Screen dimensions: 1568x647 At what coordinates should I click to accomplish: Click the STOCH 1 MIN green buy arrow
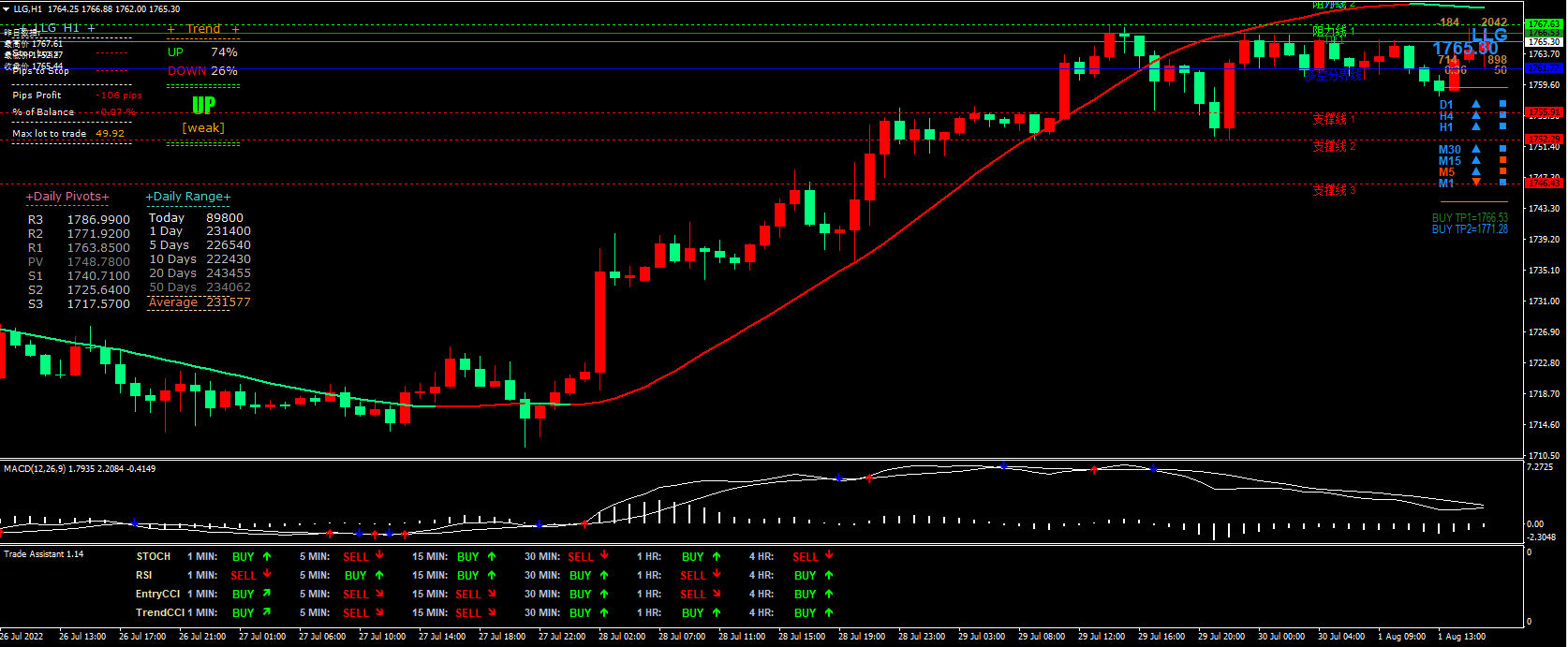[x=267, y=556]
